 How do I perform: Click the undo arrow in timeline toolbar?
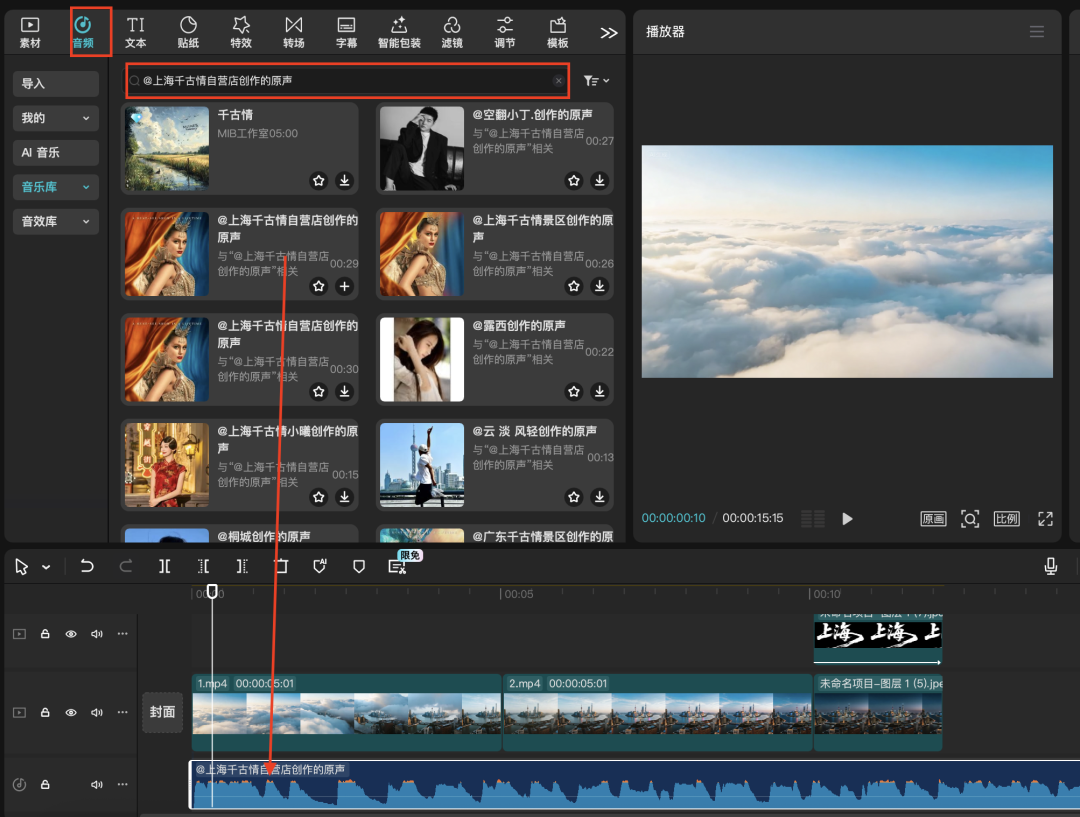point(87,566)
